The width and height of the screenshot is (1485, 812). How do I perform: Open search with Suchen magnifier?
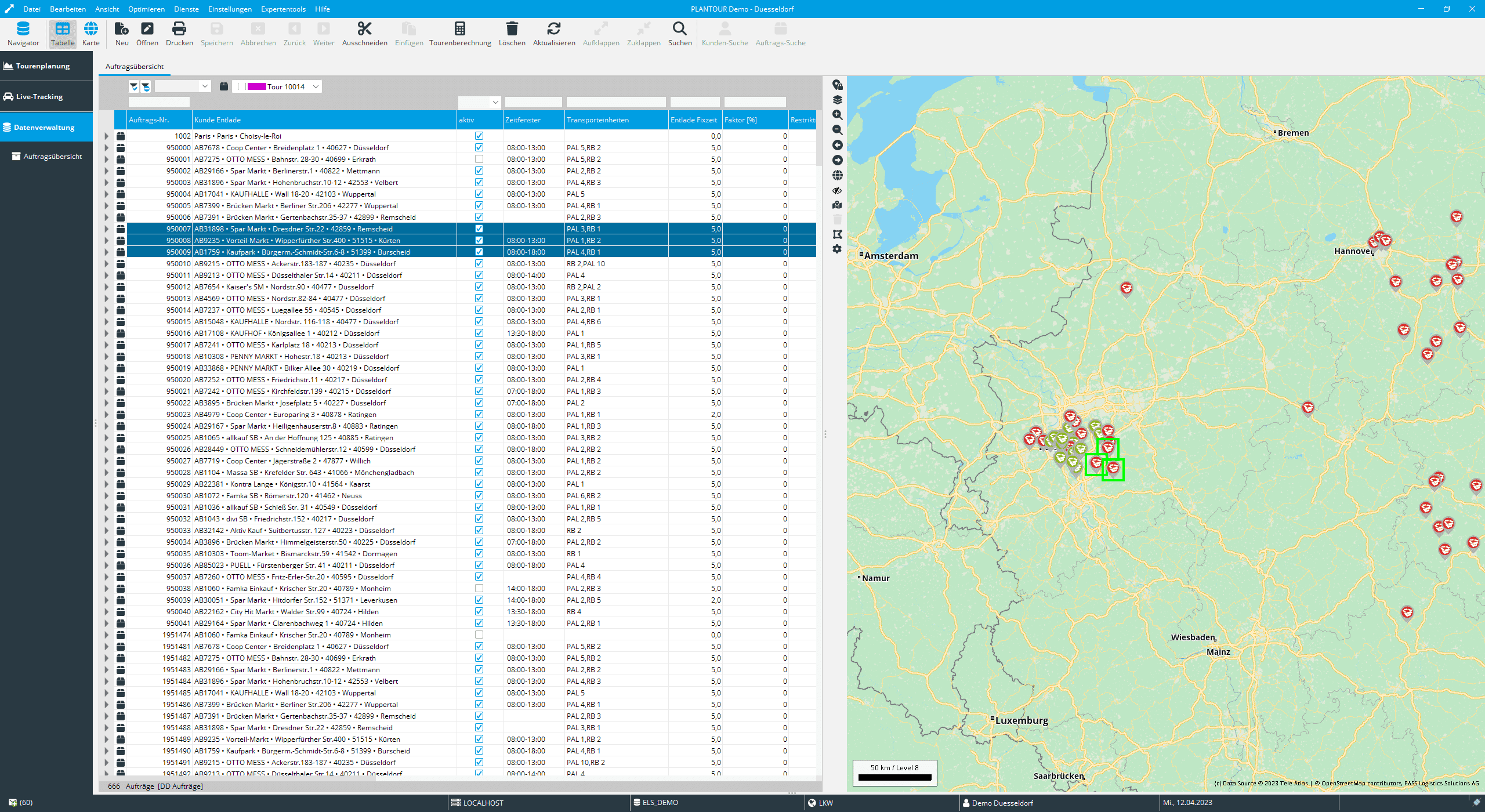coord(680,34)
